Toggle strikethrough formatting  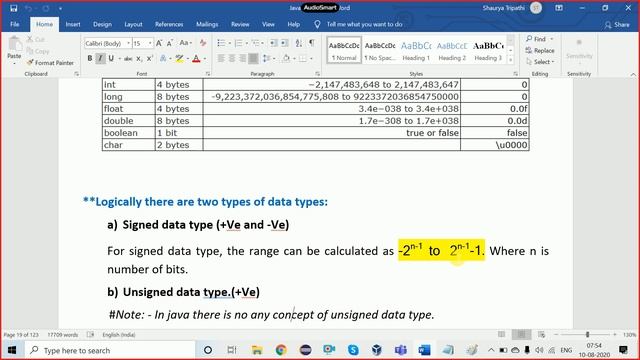point(128,59)
